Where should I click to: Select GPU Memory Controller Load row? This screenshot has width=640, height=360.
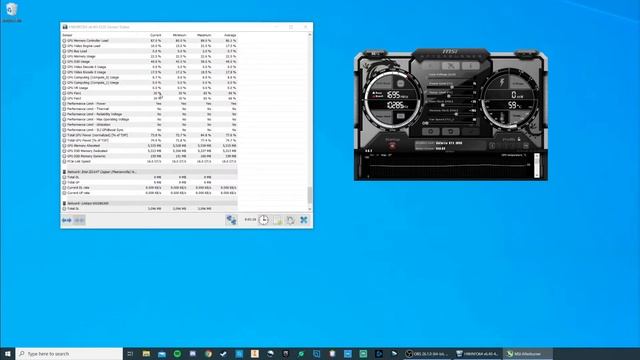click(x=149, y=40)
